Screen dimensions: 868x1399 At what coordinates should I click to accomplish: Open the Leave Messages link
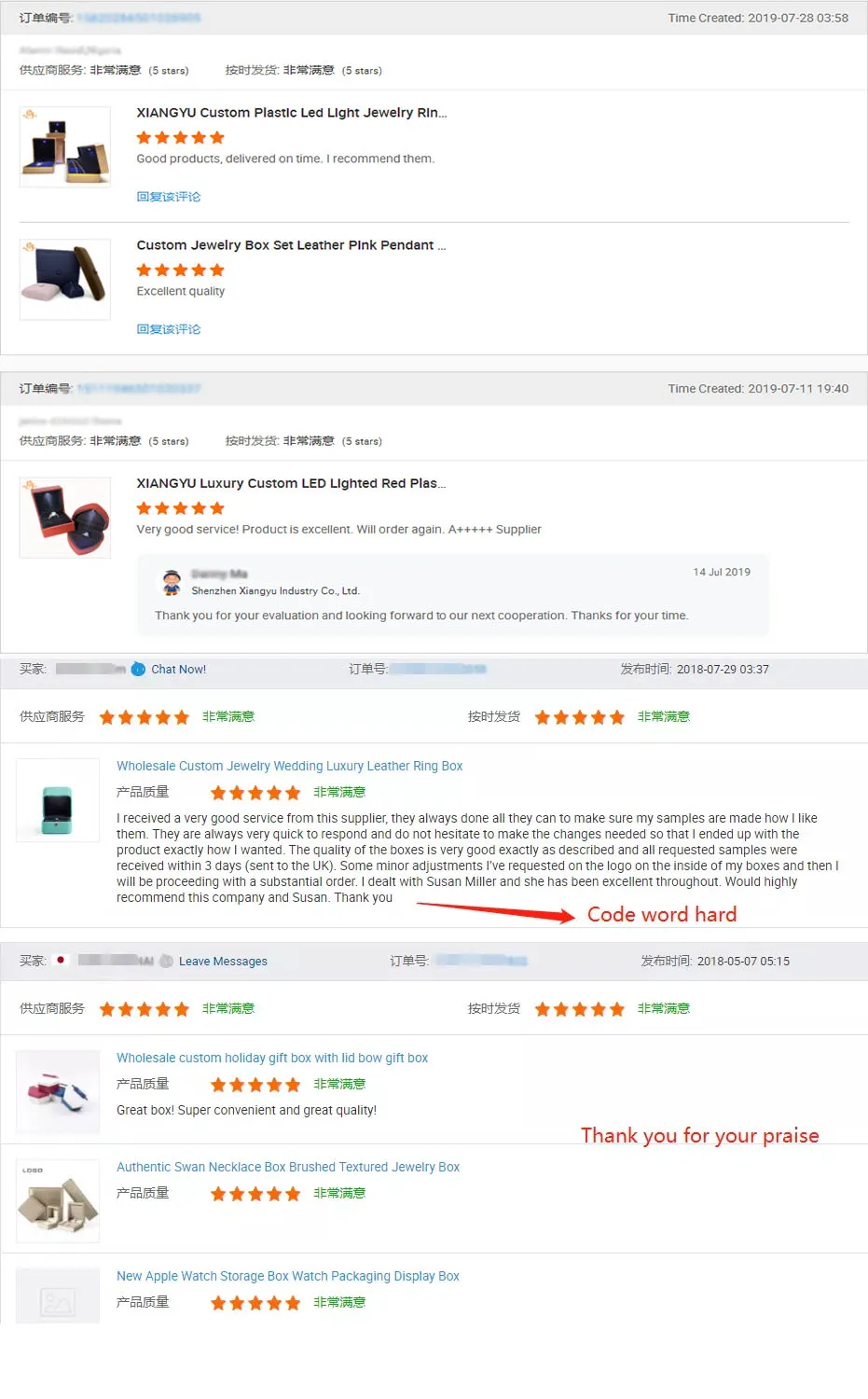click(x=223, y=962)
